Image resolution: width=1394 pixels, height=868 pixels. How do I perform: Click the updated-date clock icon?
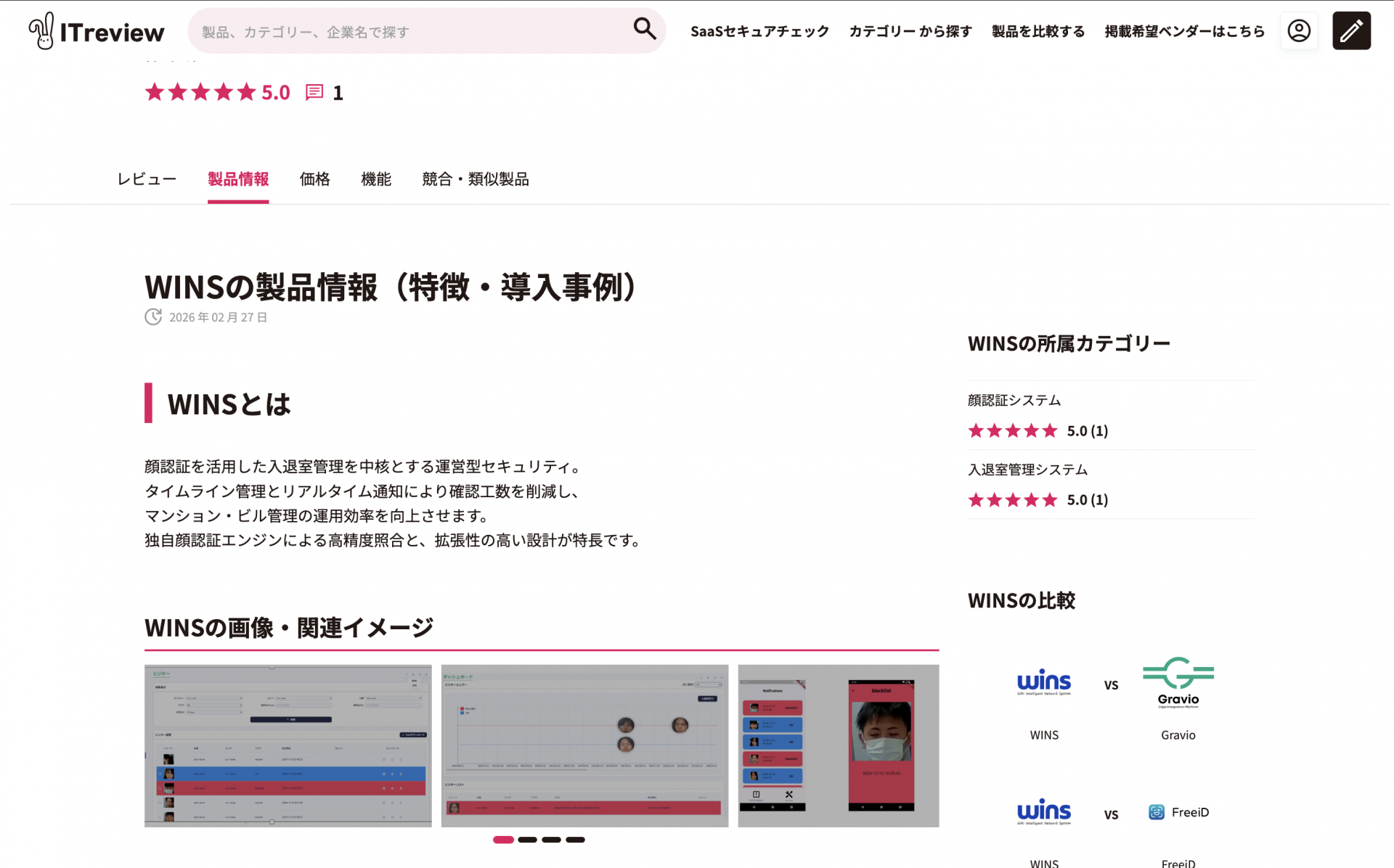coord(153,317)
